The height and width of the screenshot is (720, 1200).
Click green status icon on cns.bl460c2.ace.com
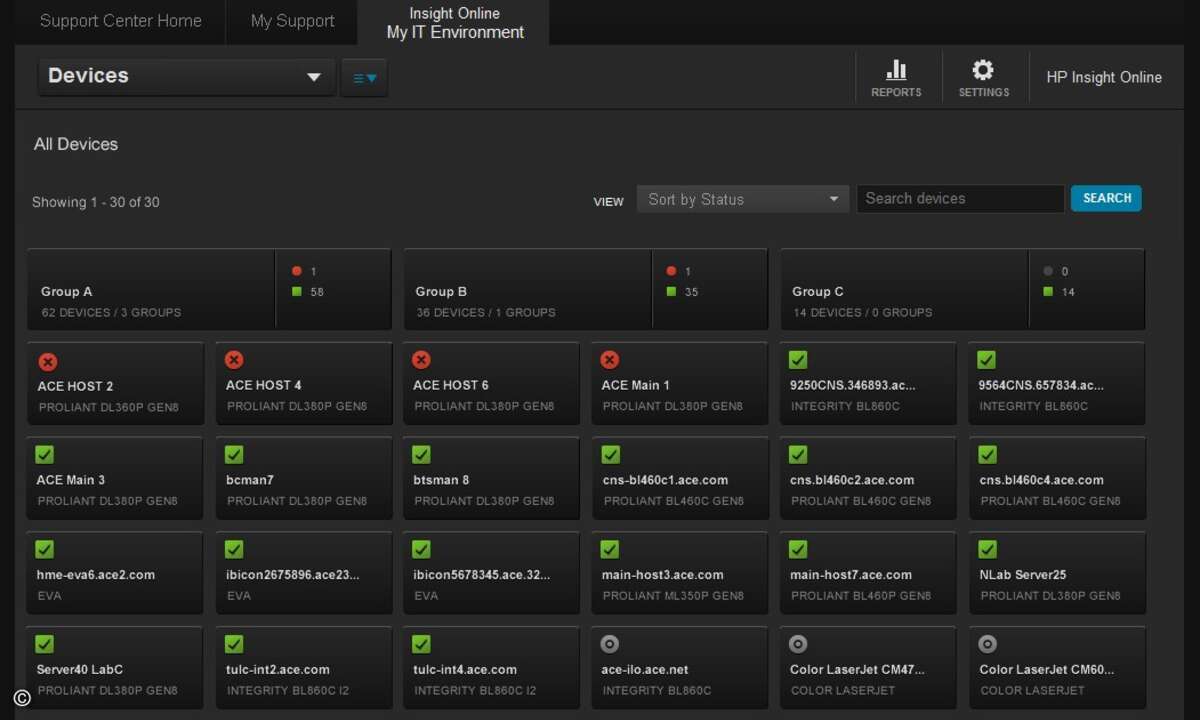[x=798, y=455]
